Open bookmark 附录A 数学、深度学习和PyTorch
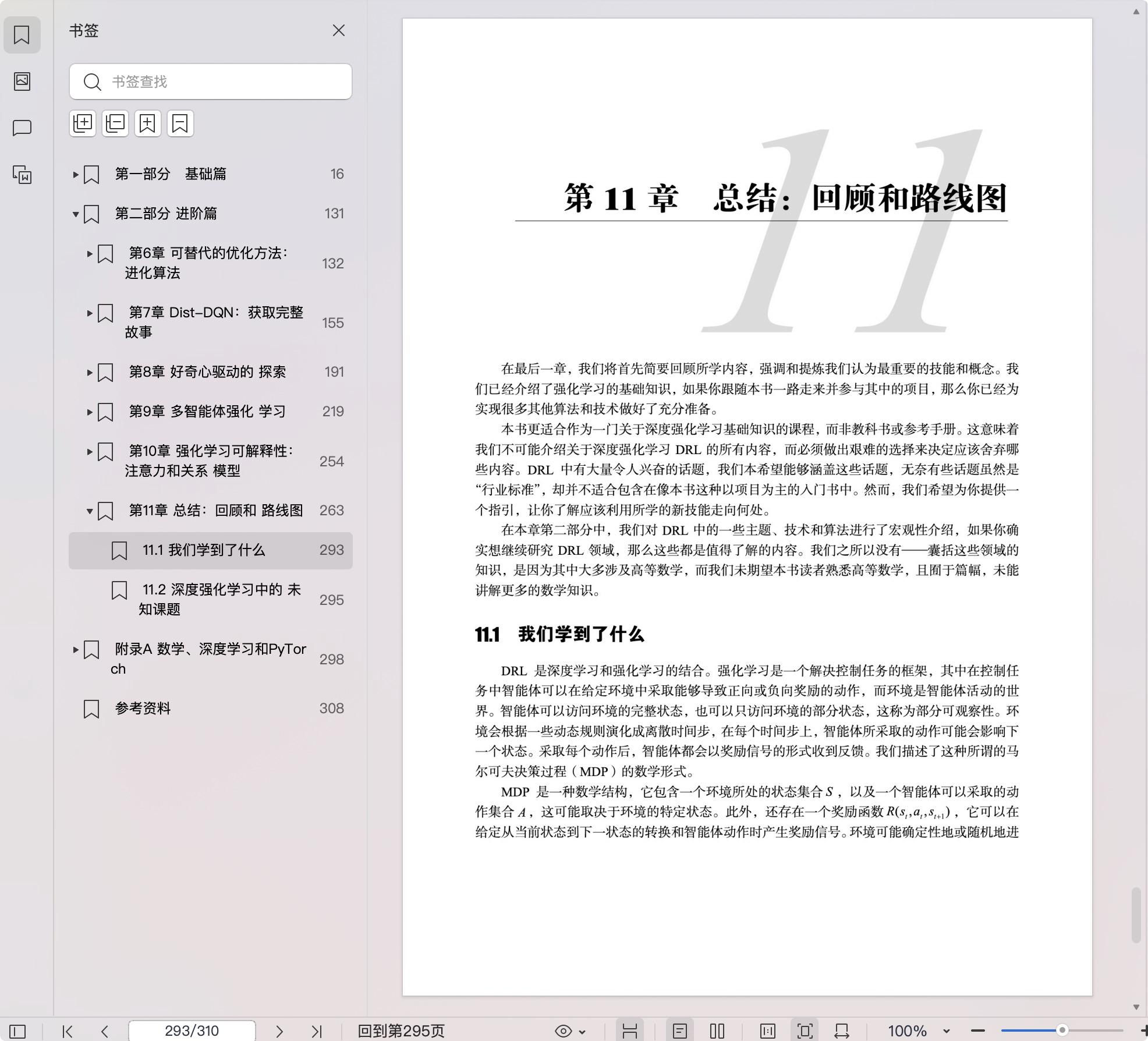Image resolution: width=1148 pixels, height=1041 pixels. tap(210, 659)
